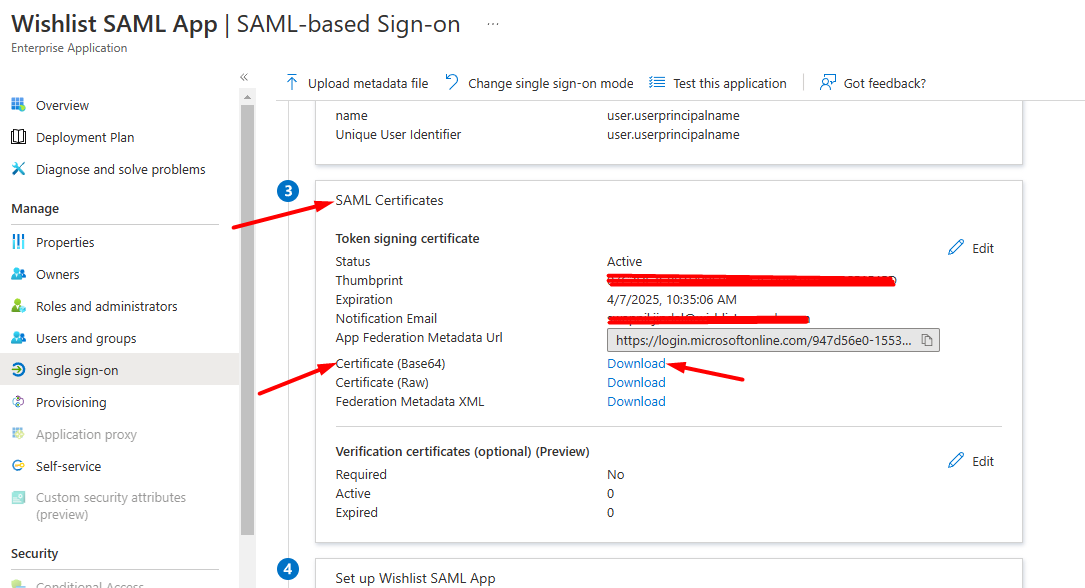Click the sidebar scroll up arrow
The width and height of the screenshot is (1085, 588).
[x=247, y=98]
